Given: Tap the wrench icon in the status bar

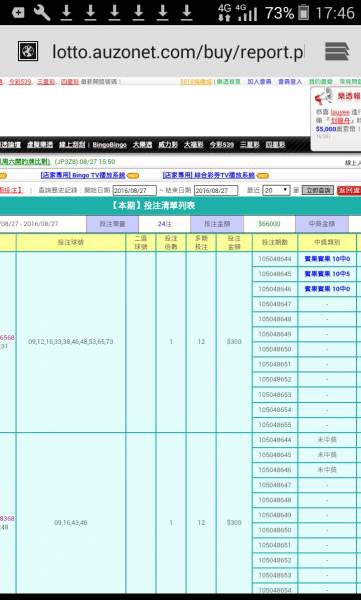Looking at the screenshot, I should pos(42,13).
